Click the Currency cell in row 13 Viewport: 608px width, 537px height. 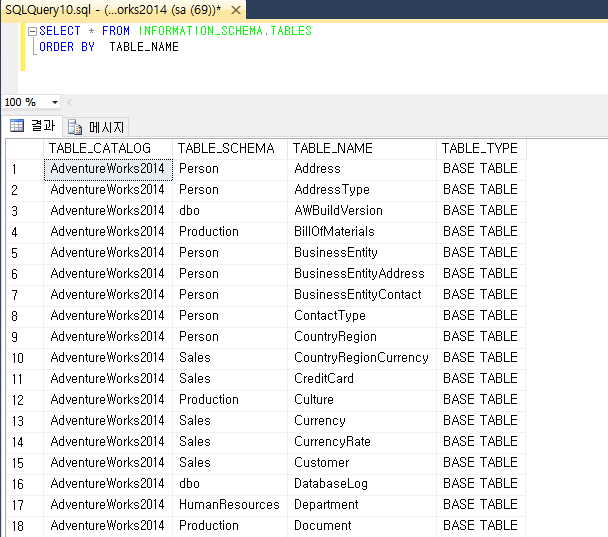coord(362,421)
